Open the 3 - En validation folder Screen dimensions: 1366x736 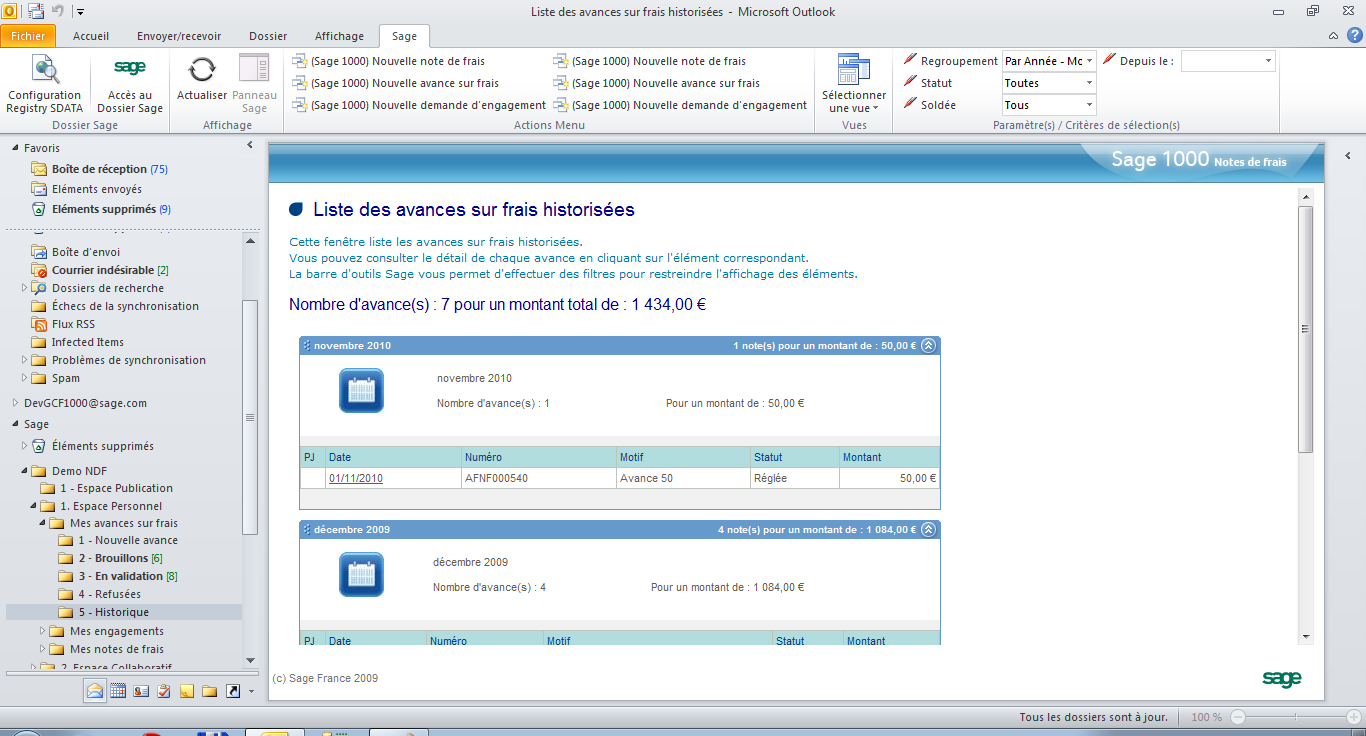pyautogui.click(x=128, y=576)
